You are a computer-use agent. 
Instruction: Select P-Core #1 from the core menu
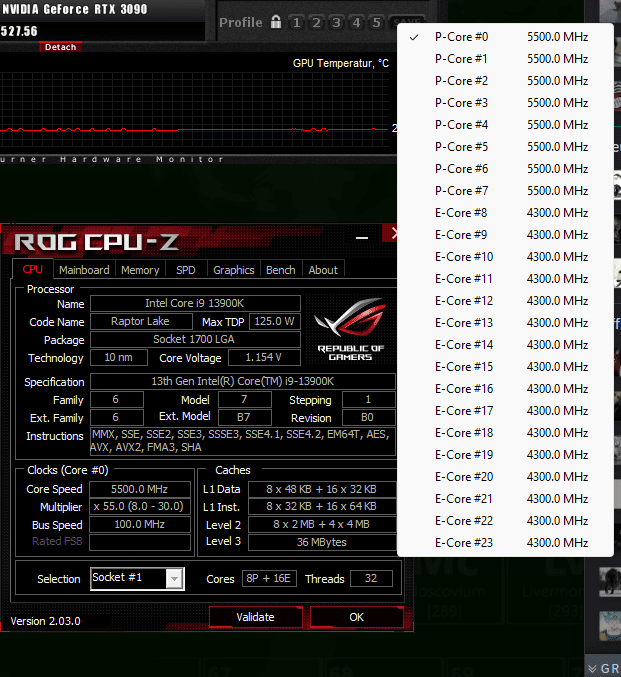[x=505, y=59]
